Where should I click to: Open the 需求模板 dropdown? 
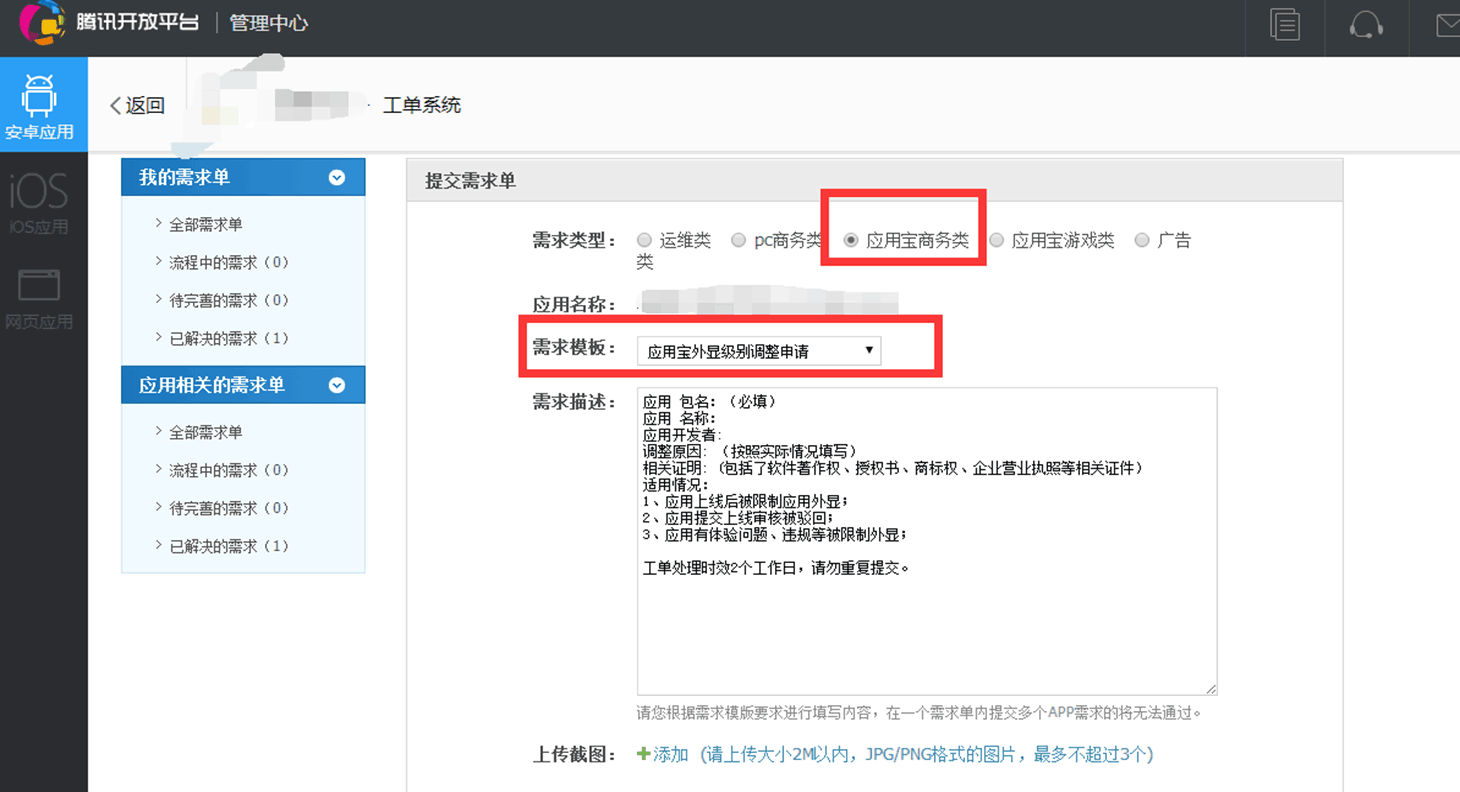[x=758, y=351]
